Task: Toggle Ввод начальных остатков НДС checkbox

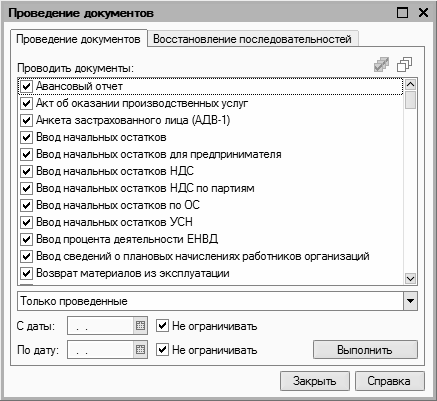Action: [26, 171]
